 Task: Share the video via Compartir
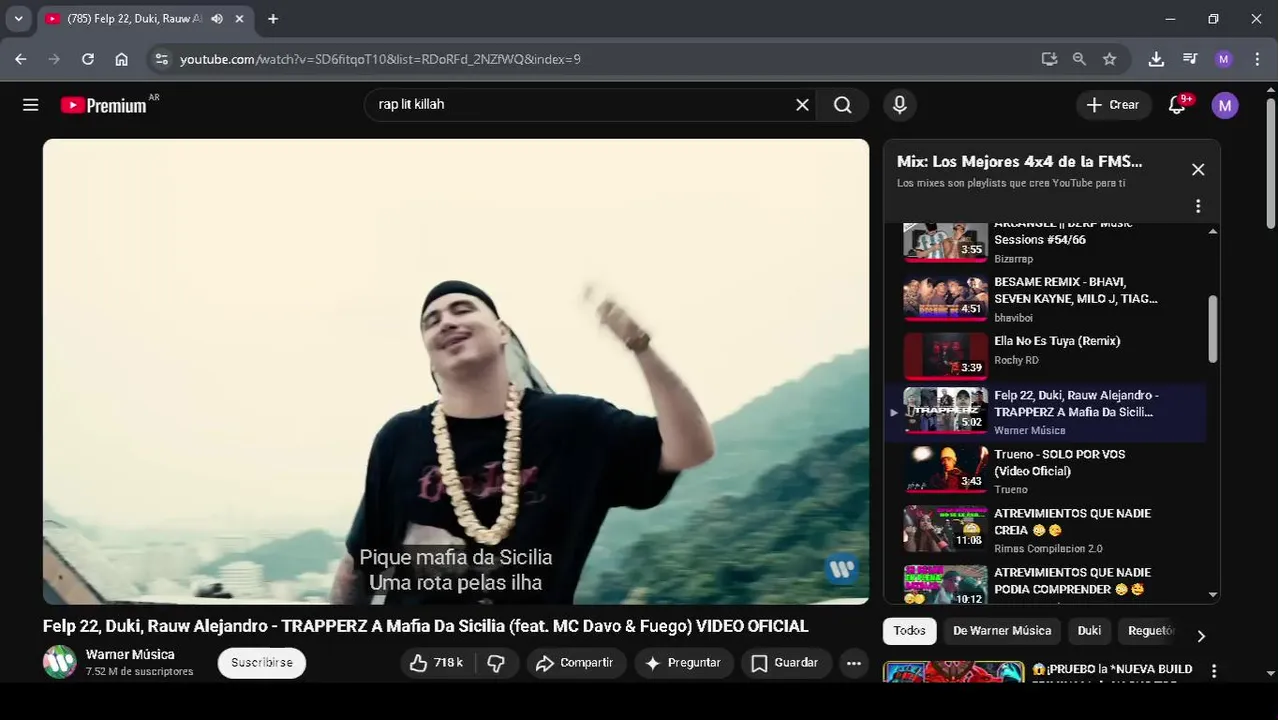pyautogui.click(x=574, y=663)
